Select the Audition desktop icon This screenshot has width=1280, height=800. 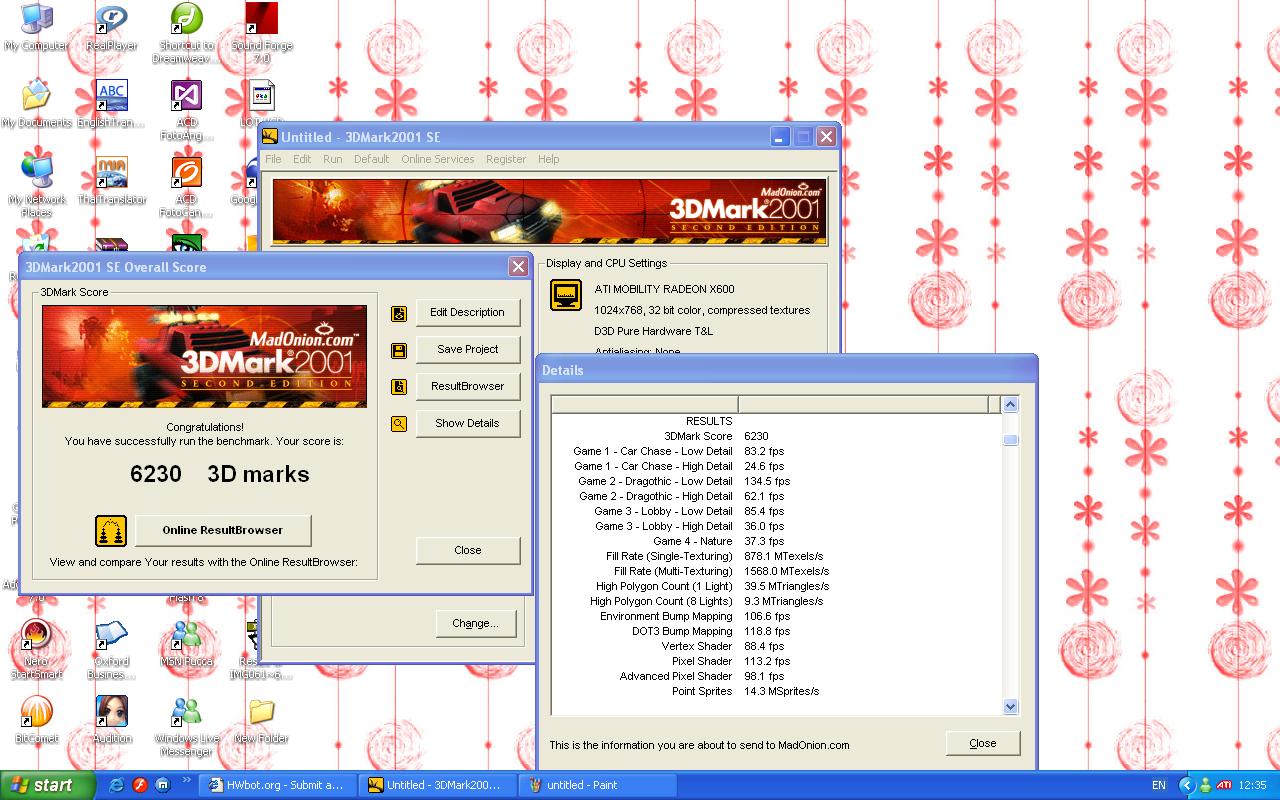[x=111, y=720]
